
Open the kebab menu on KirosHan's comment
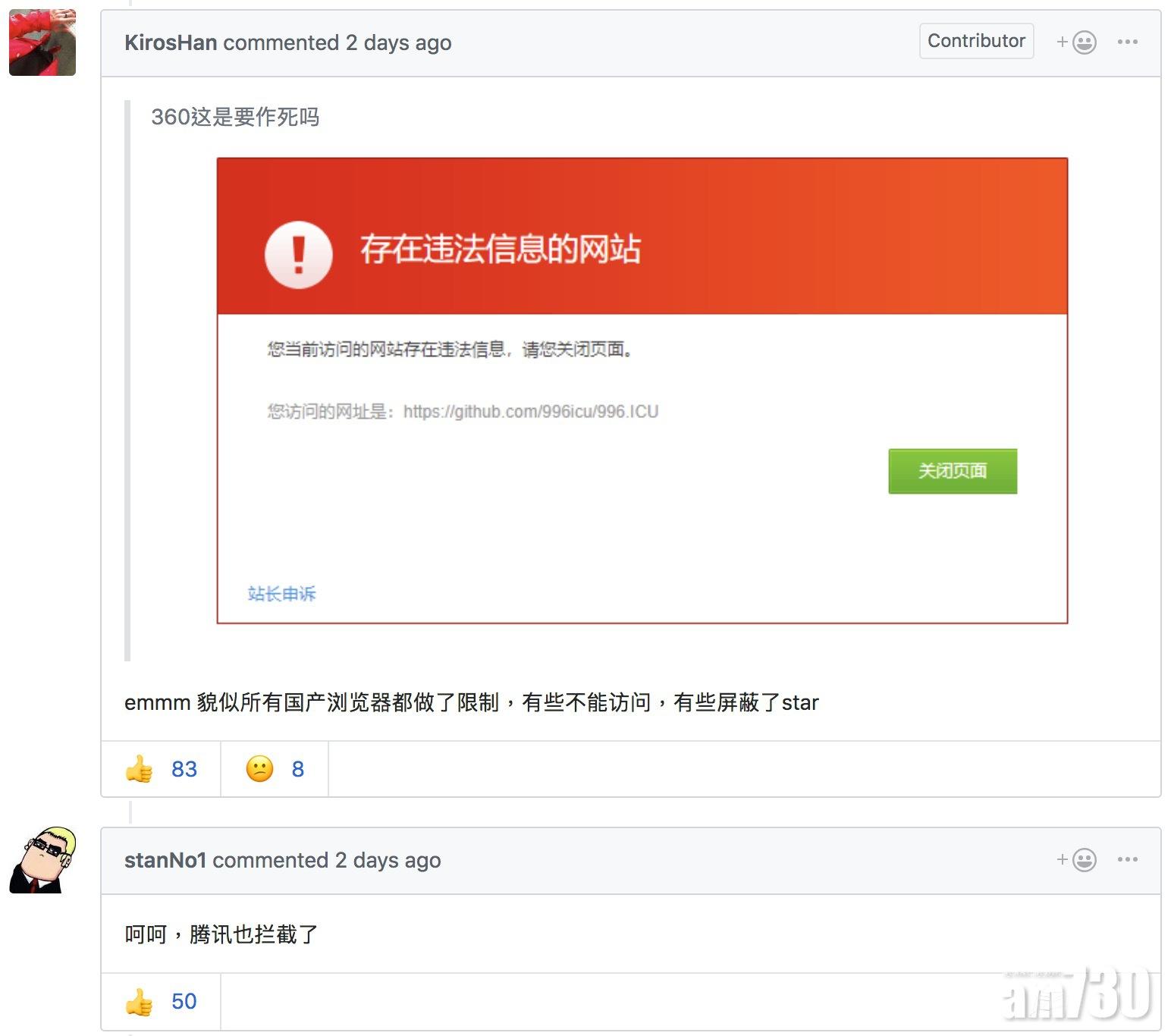tap(1128, 42)
